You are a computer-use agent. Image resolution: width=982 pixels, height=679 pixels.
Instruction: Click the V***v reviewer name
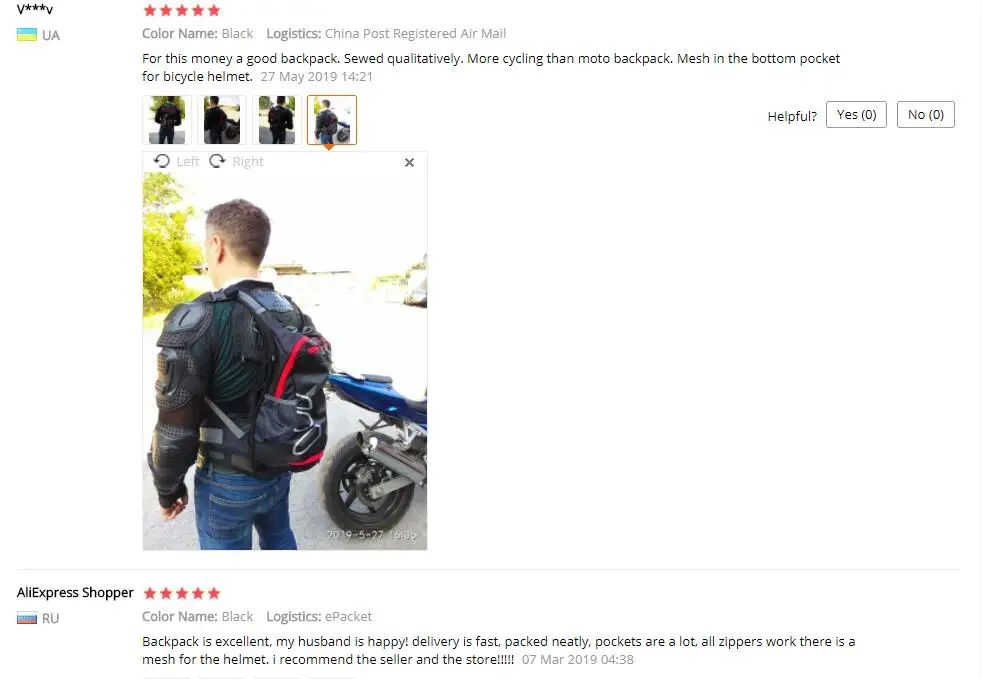click(x=35, y=9)
